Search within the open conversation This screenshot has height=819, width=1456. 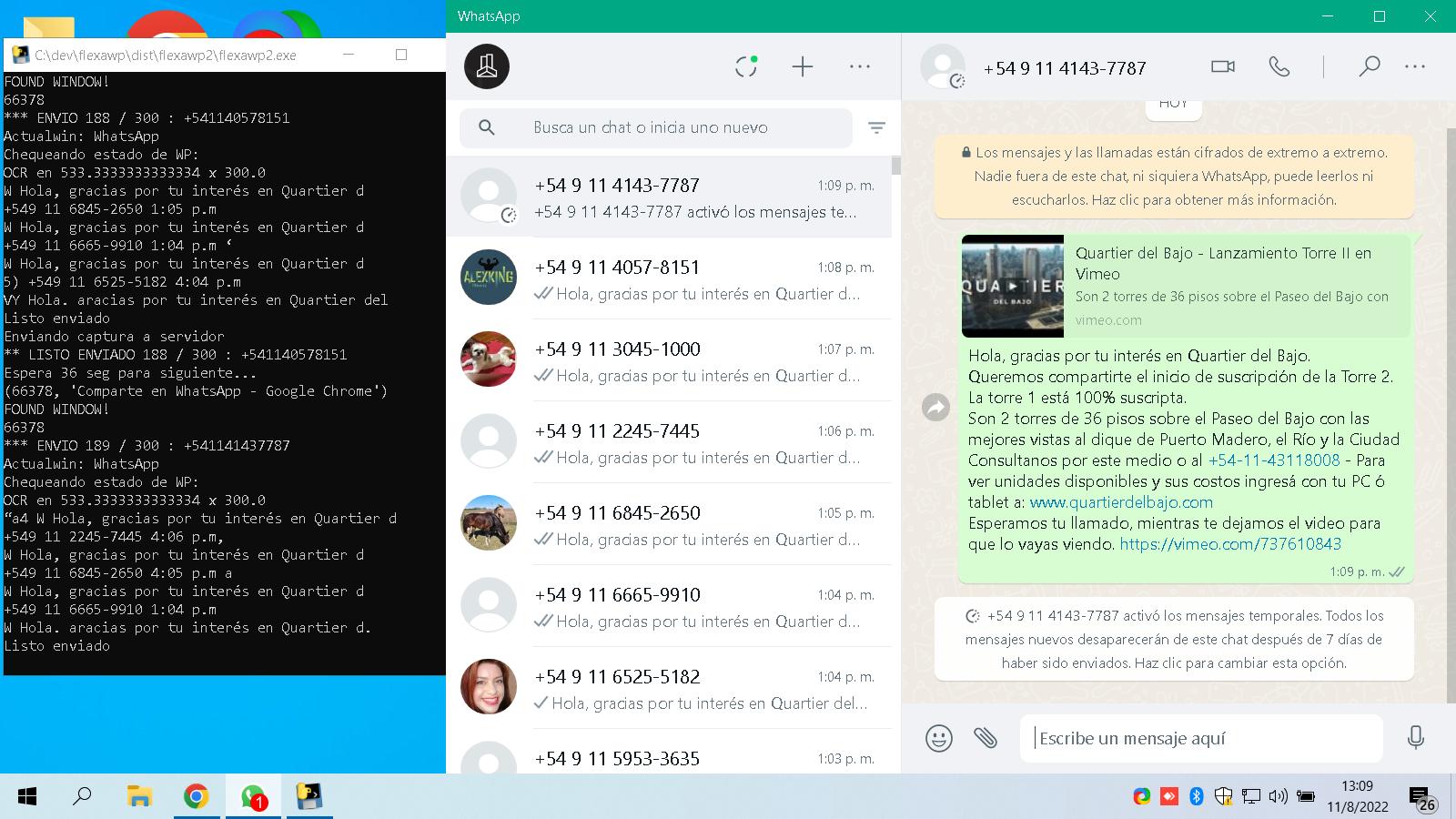(1370, 66)
